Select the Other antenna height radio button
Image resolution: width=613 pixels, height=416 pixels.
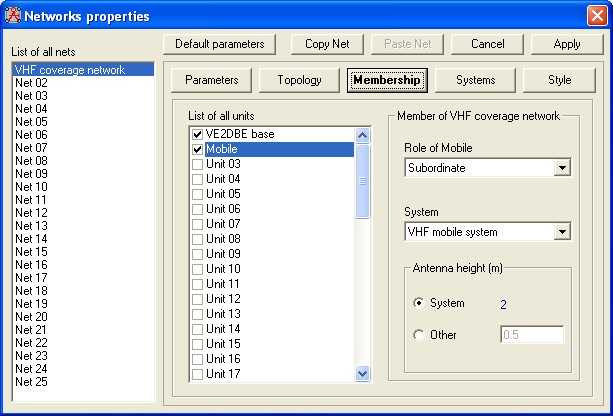click(x=418, y=335)
